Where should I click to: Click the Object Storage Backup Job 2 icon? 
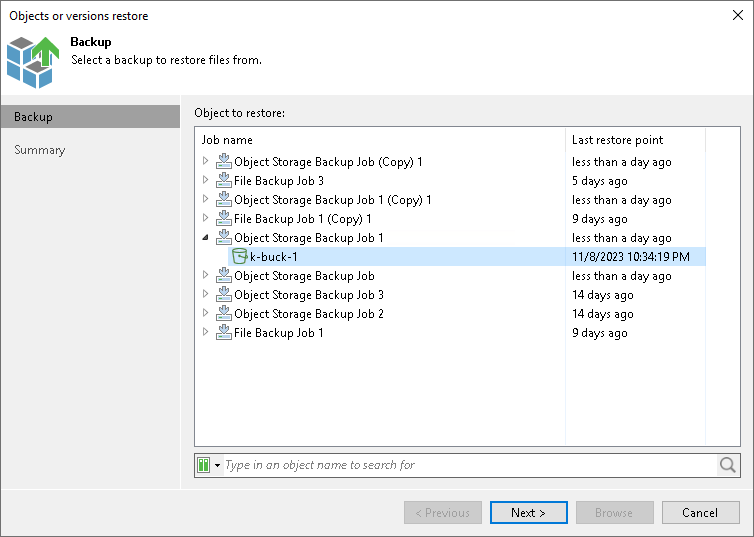point(224,313)
